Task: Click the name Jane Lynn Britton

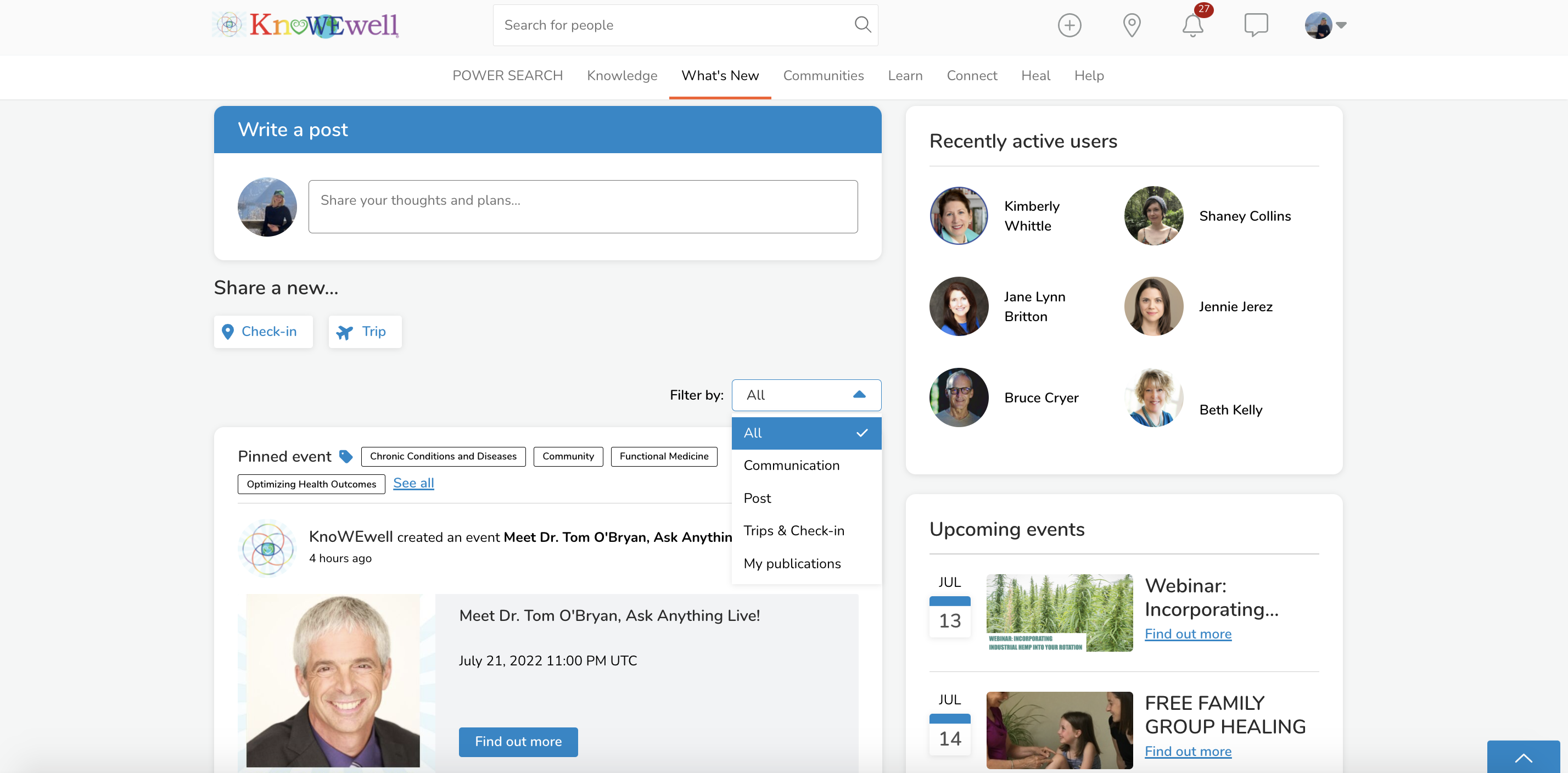Action: click(x=1034, y=306)
